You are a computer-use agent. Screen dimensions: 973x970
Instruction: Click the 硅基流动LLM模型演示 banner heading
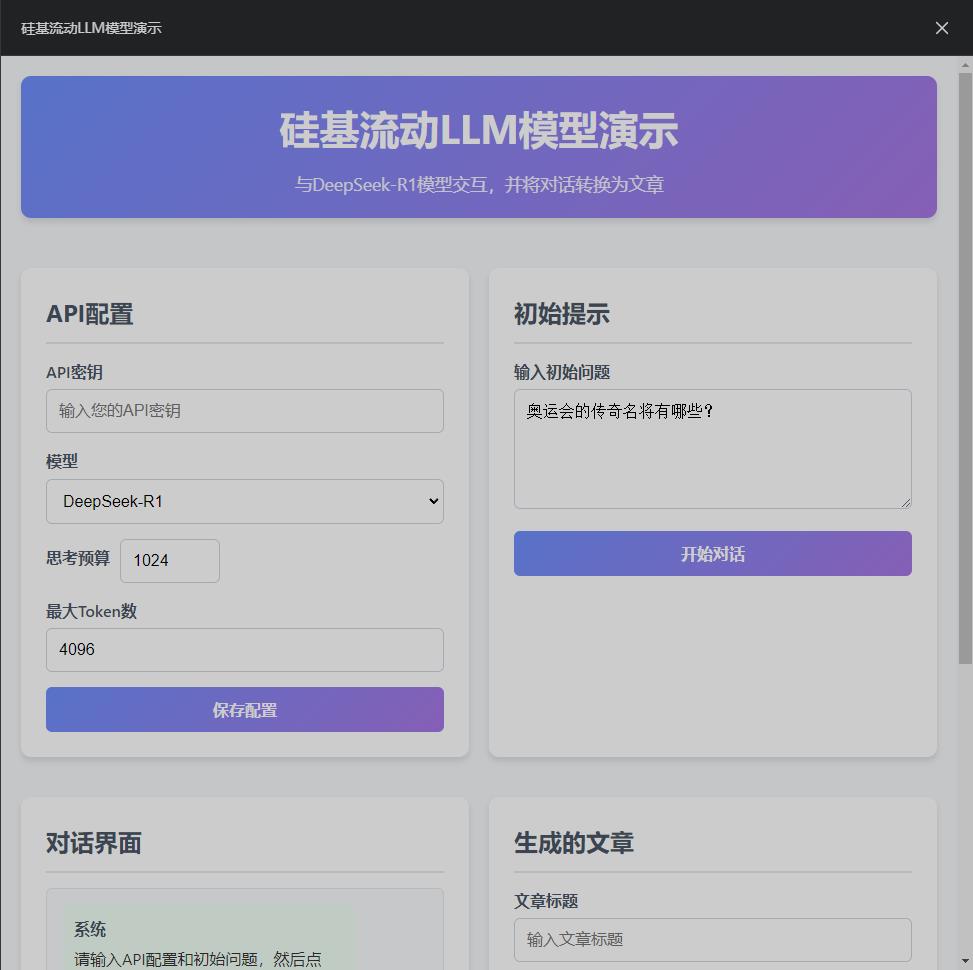point(478,130)
